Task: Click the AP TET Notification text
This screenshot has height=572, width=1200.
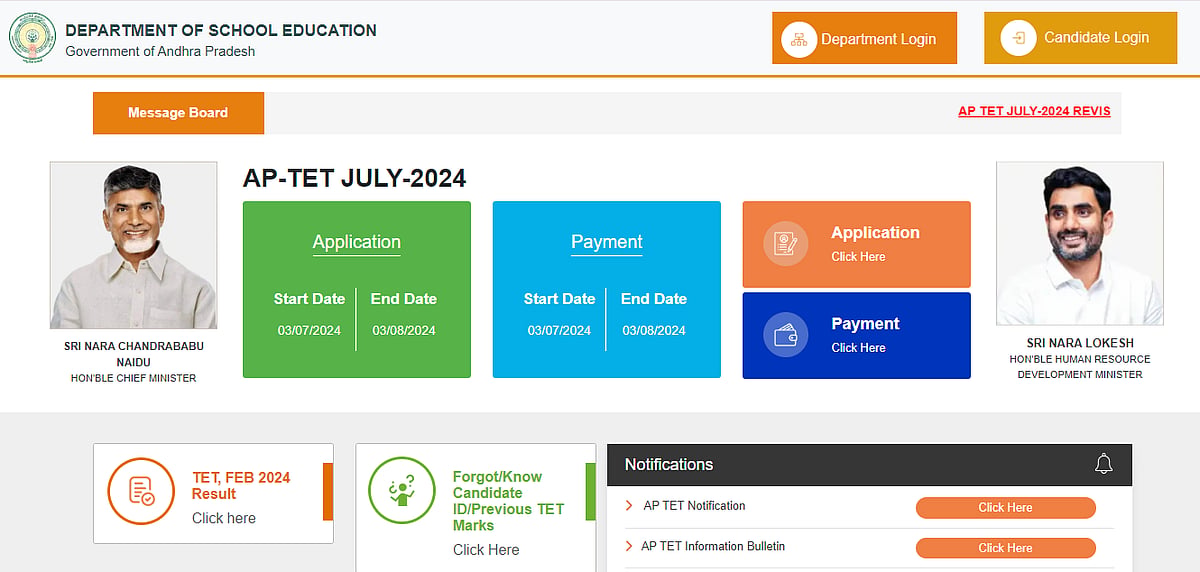Action: 694,506
